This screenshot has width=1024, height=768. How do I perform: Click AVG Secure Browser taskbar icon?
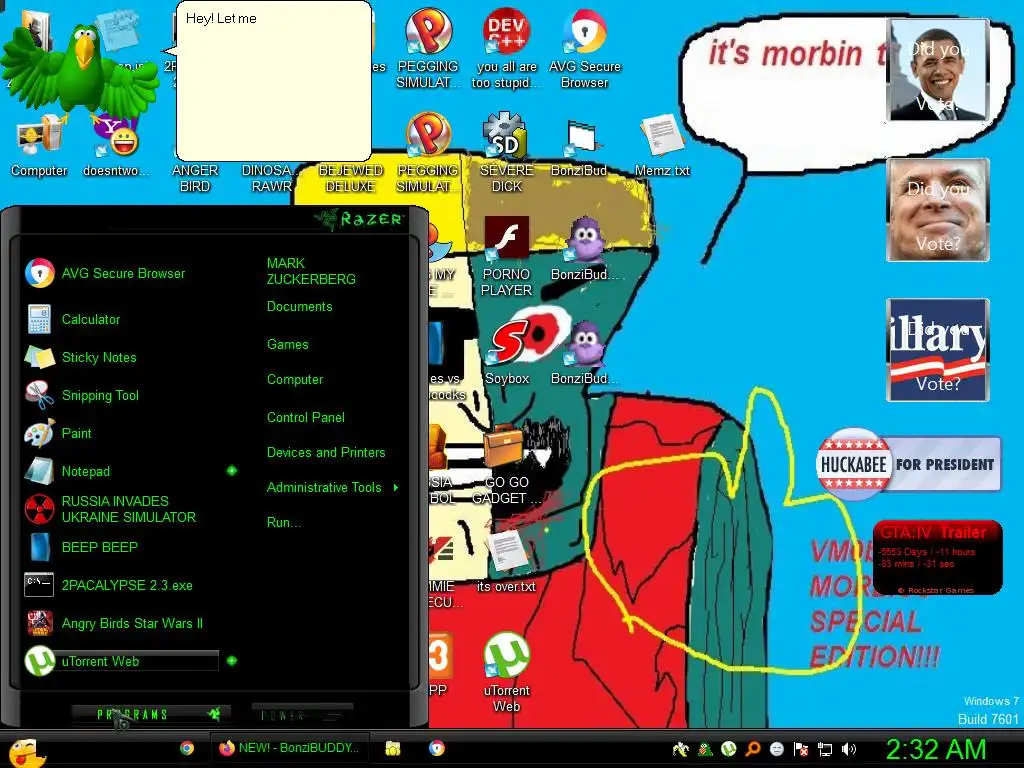(x=437, y=748)
